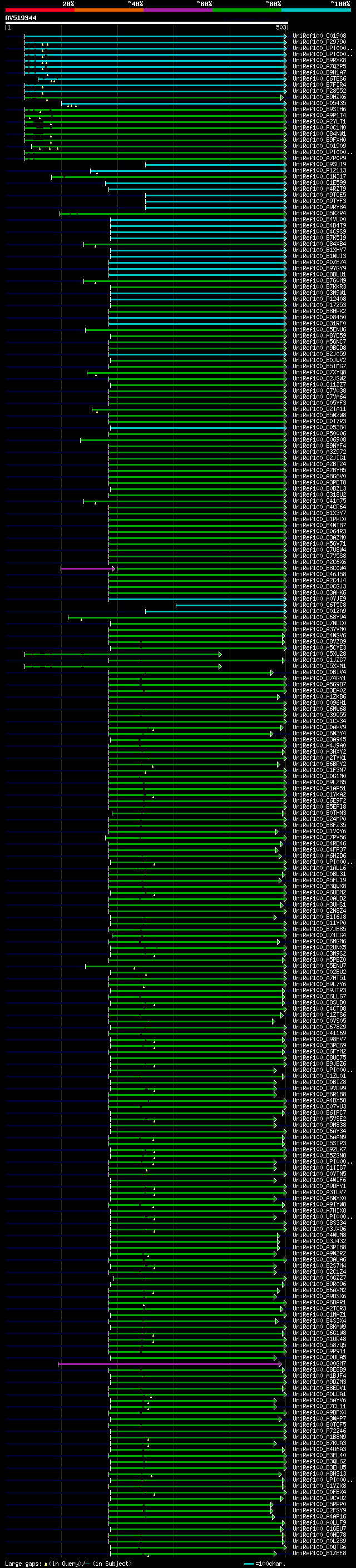The image size is (356, 1568).
Task: Select the UniRef100_Q74GY1 label
Action: (x=319, y=679)
